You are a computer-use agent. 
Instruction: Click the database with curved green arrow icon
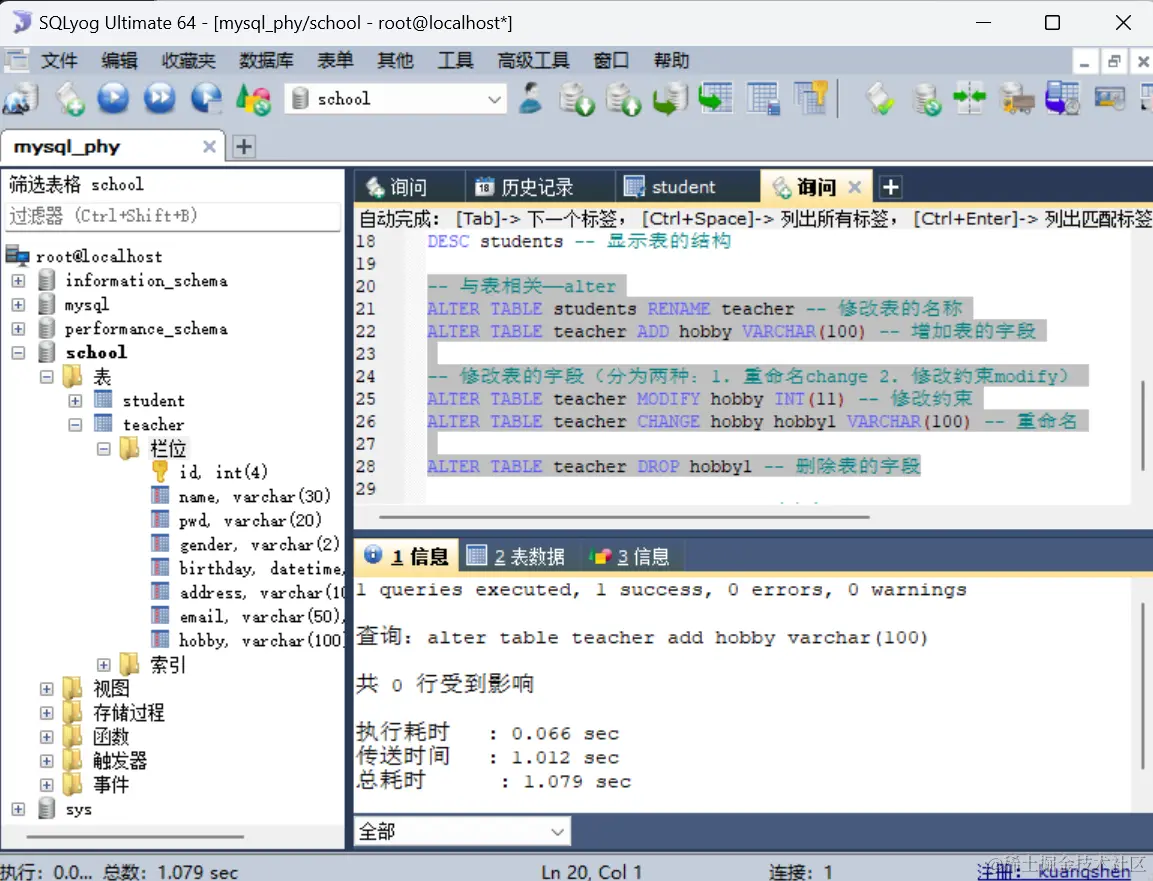tap(670, 99)
